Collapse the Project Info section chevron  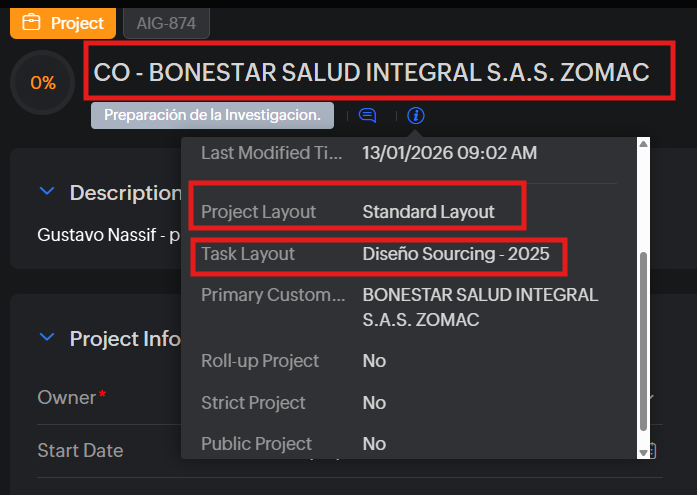click(x=46, y=339)
